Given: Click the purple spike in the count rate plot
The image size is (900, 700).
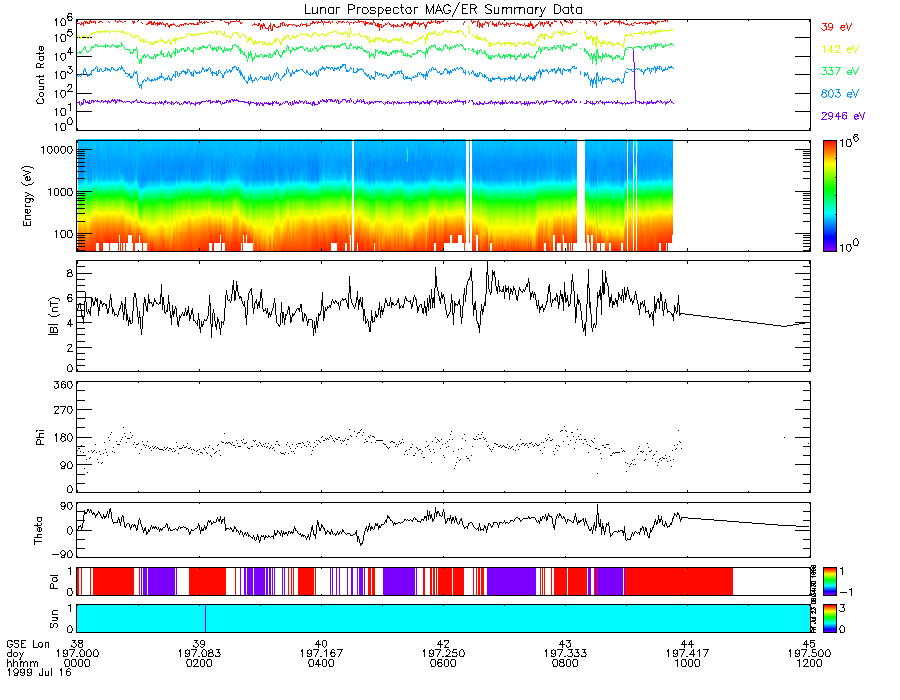Looking at the screenshot, I should pos(634,76).
